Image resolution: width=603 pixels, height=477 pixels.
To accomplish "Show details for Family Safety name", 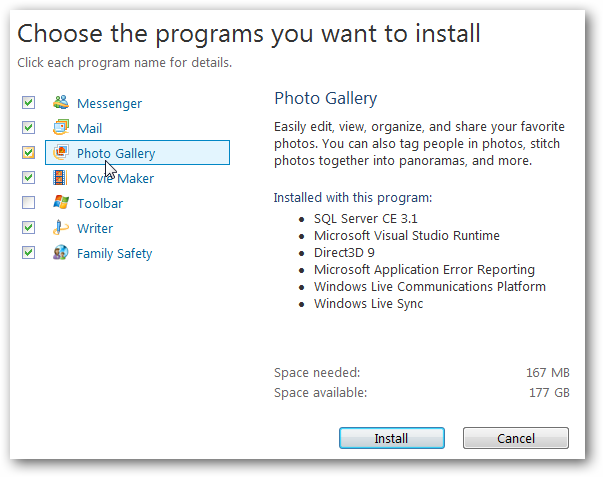I will click(114, 254).
